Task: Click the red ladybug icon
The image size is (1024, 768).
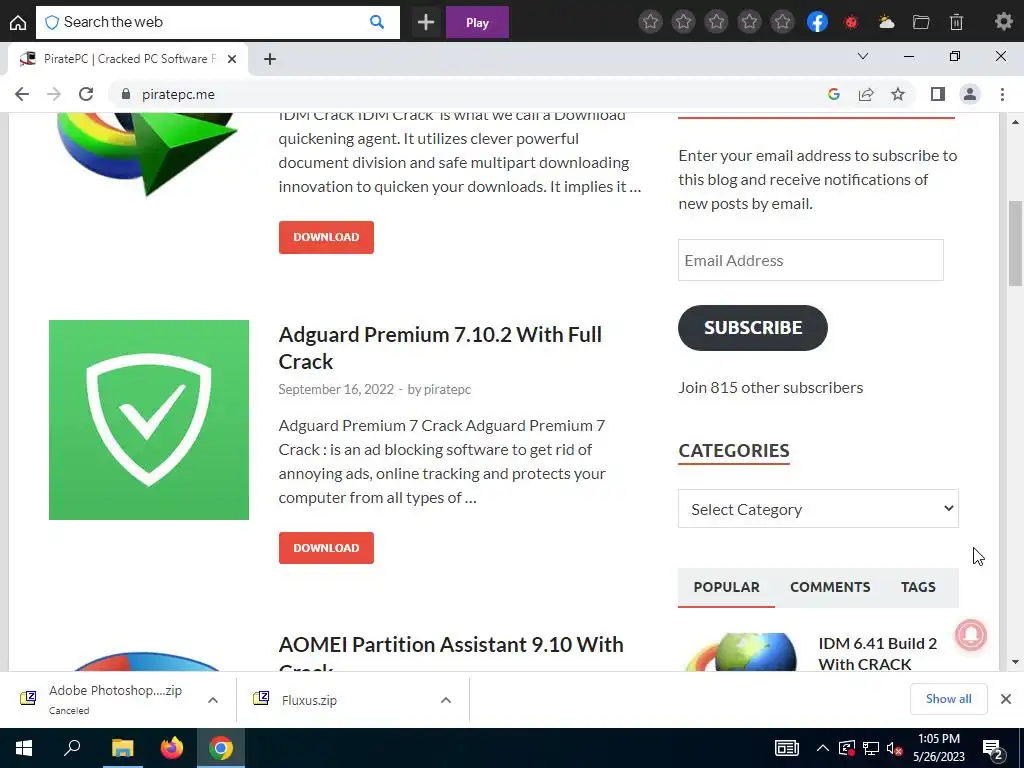Action: tap(851, 22)
